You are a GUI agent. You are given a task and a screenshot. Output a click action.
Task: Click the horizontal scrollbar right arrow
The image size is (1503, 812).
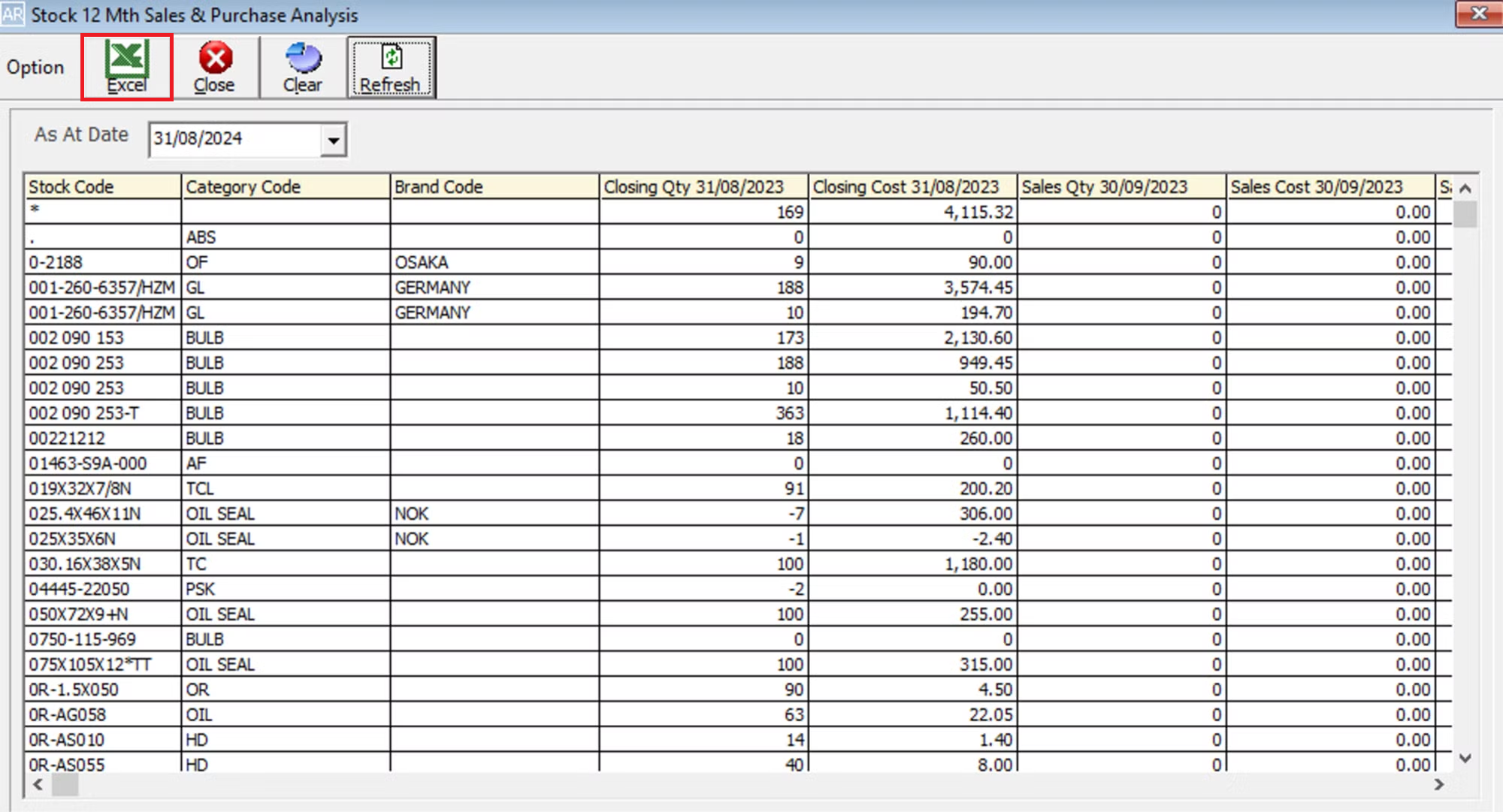point(1439,784)
